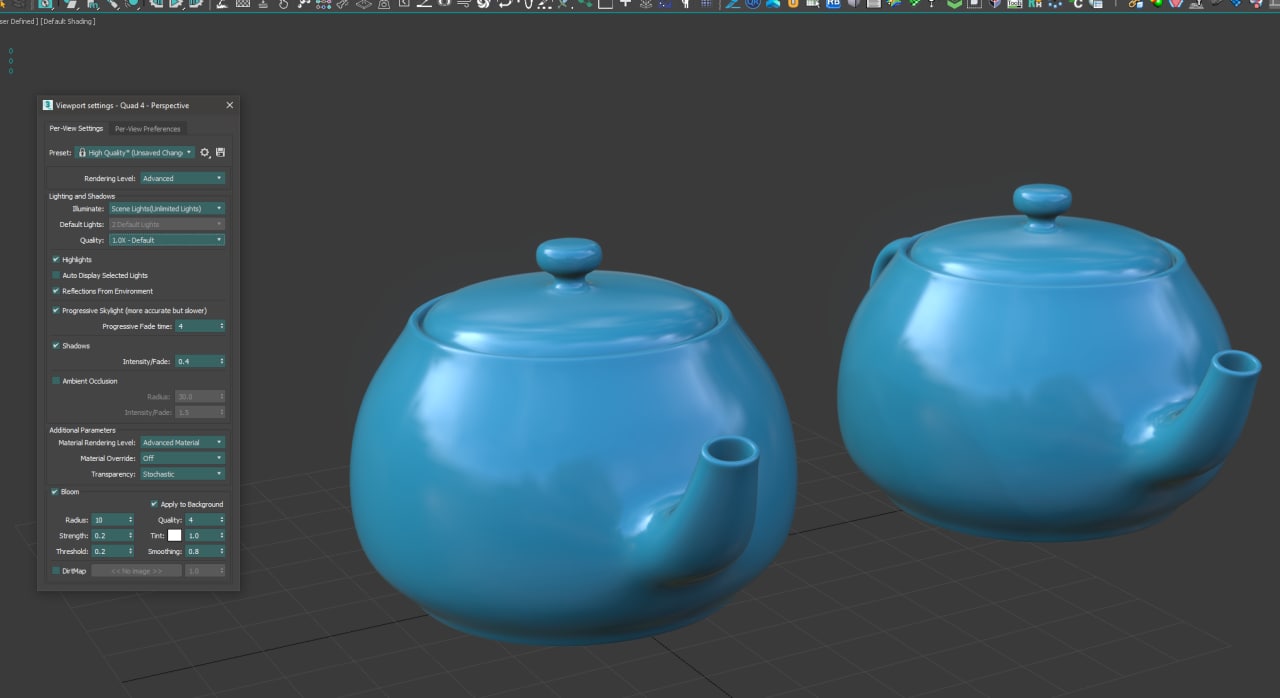
Task: Open the Transparency dropdown
Action: pyautogui.click(x=182, y=474)
